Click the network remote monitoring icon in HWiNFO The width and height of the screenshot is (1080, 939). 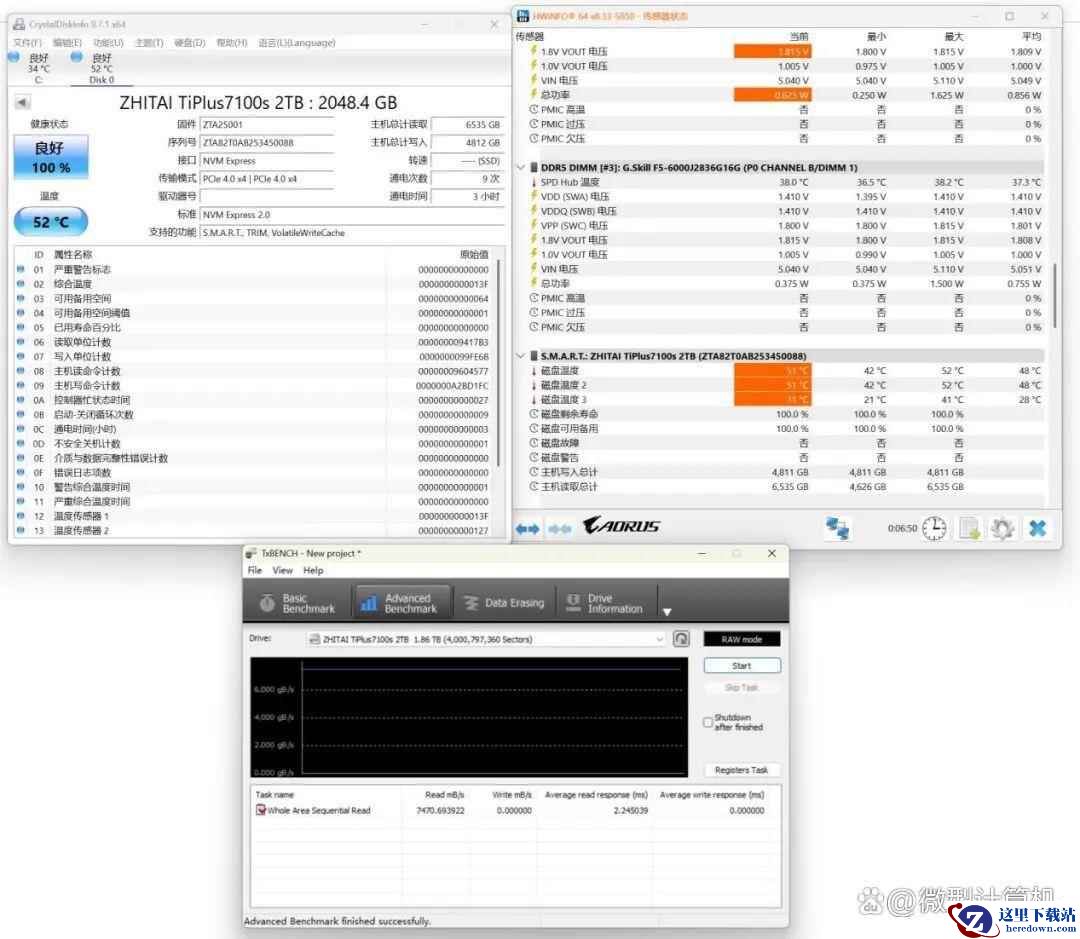pos(837,528)
